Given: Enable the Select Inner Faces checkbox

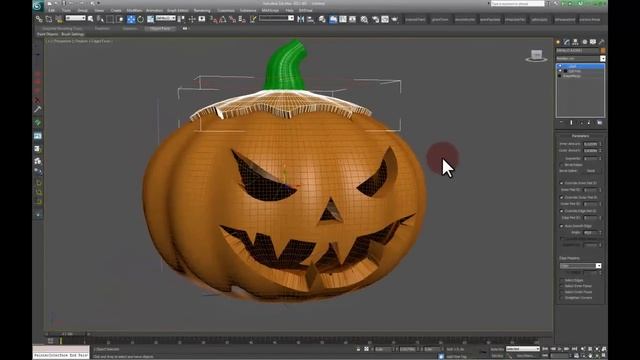Looking at the screenshot, I should point(562,286).
